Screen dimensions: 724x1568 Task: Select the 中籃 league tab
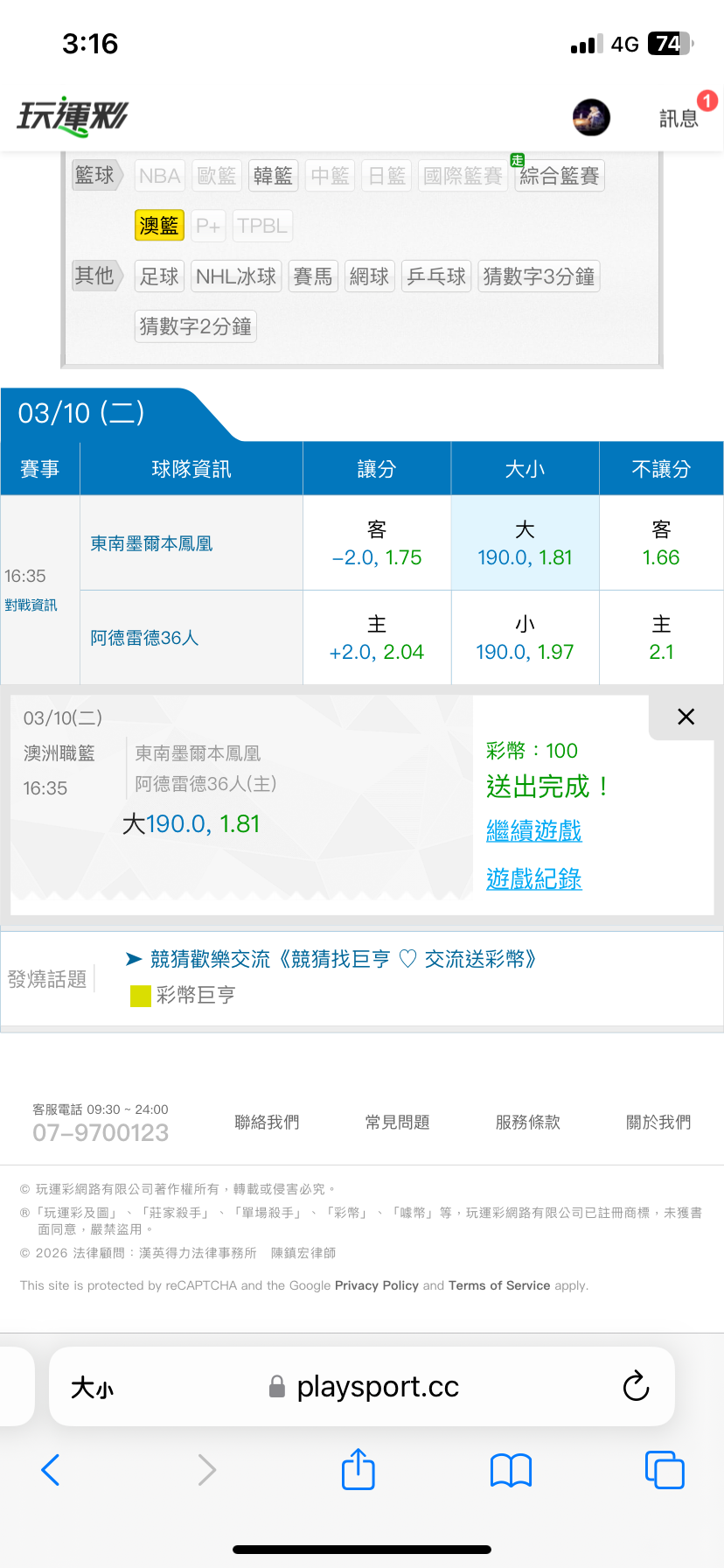(x=331, y=176)
